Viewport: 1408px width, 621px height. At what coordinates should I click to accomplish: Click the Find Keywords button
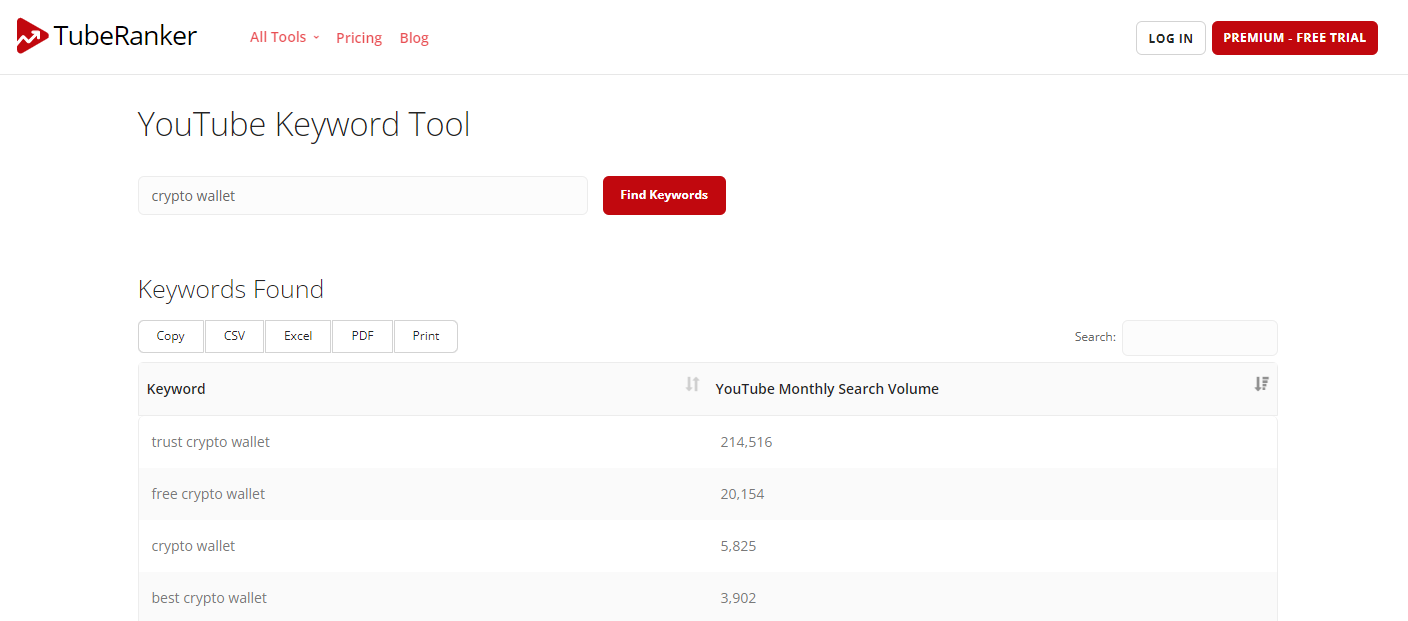(664, 195)
